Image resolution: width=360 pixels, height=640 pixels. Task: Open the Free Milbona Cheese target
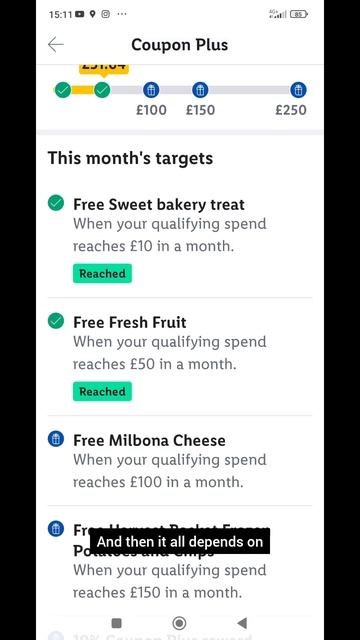180,461
